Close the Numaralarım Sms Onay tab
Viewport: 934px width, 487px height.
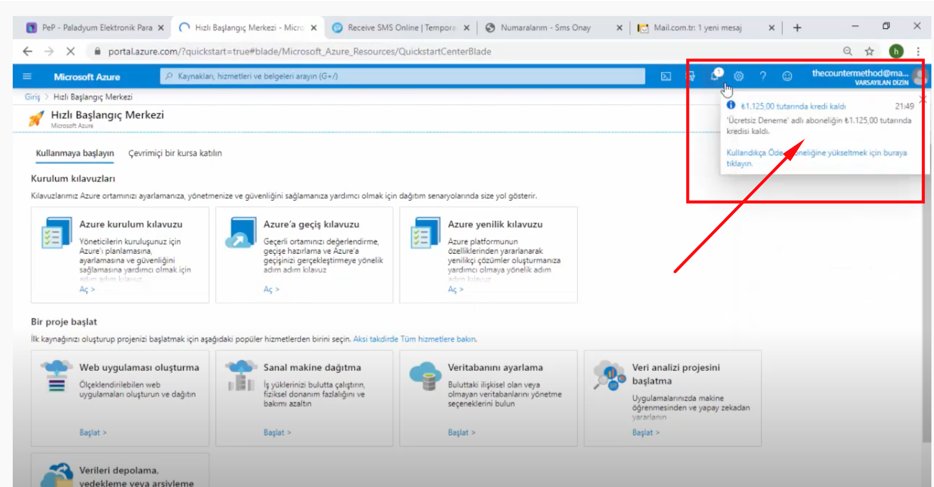tap(619, 28)
